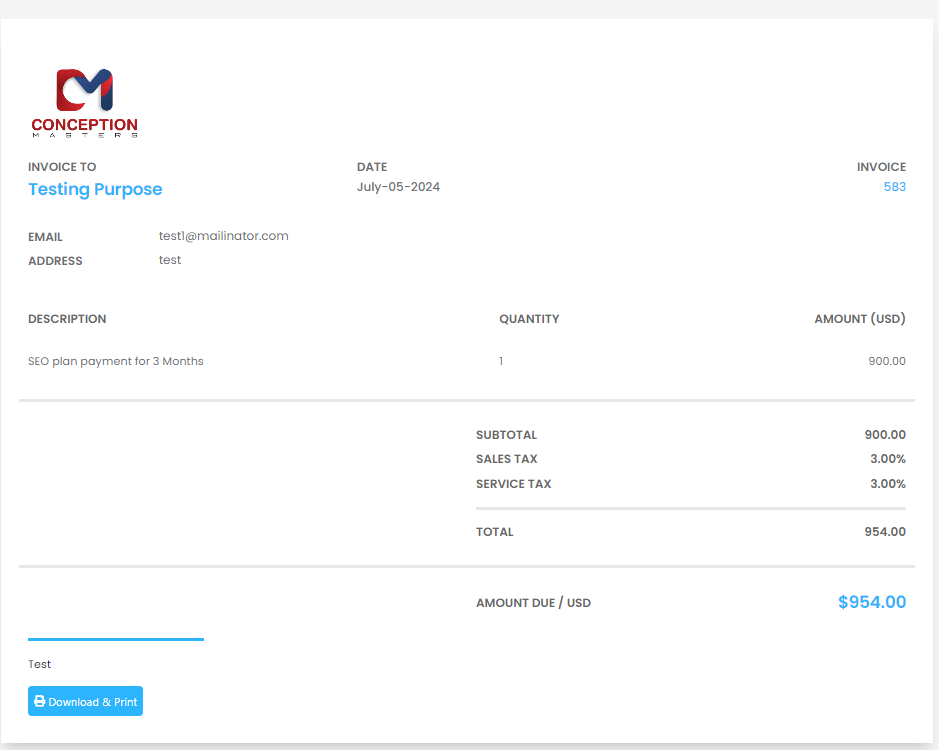The image size is (939, 750).
Task: Click the Description column header
Action: 67,319
